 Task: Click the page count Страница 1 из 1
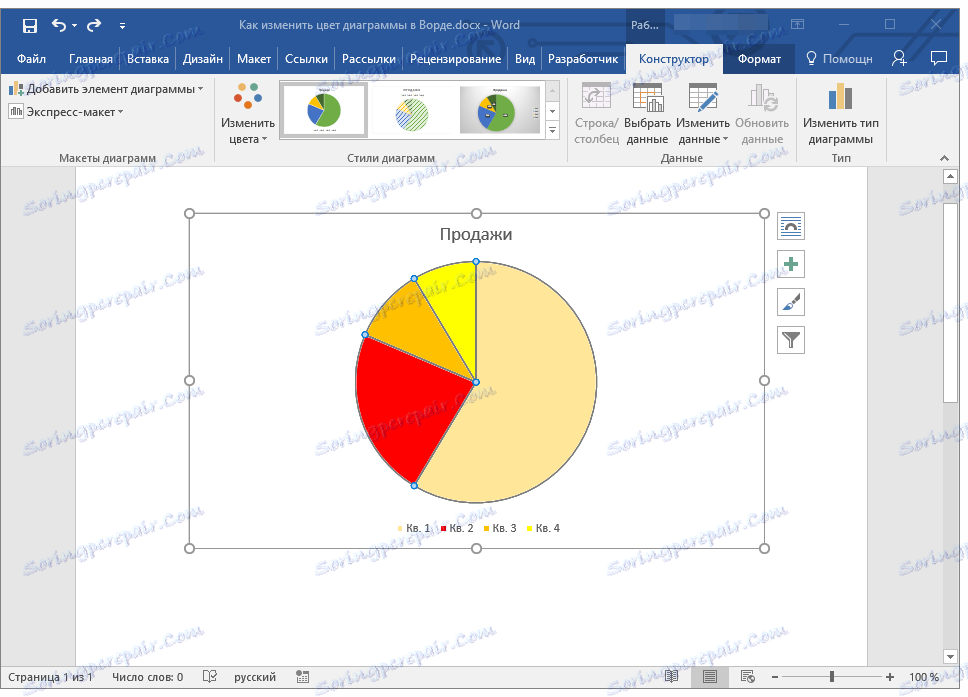51,677
